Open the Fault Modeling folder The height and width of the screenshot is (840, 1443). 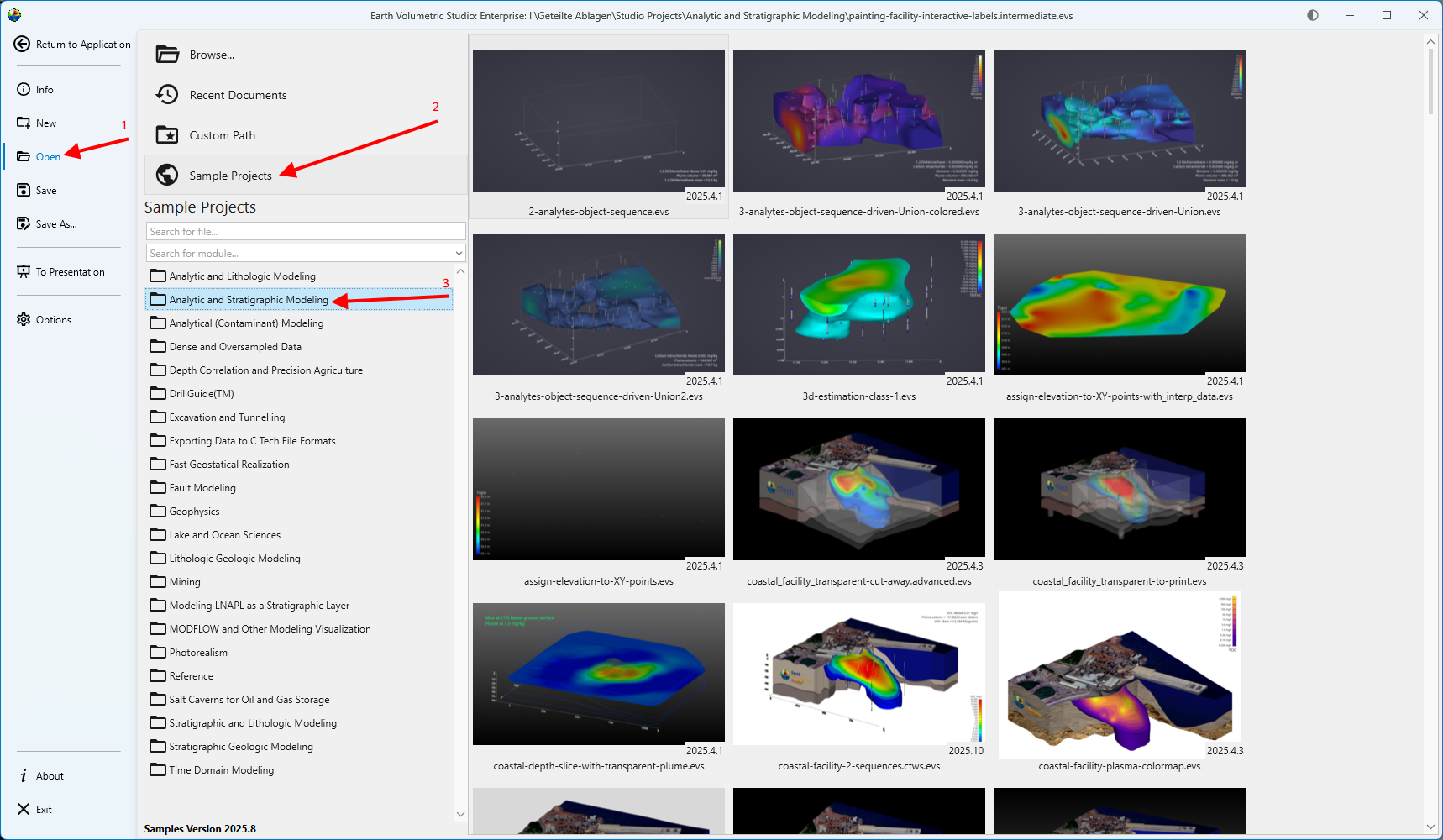202,488
